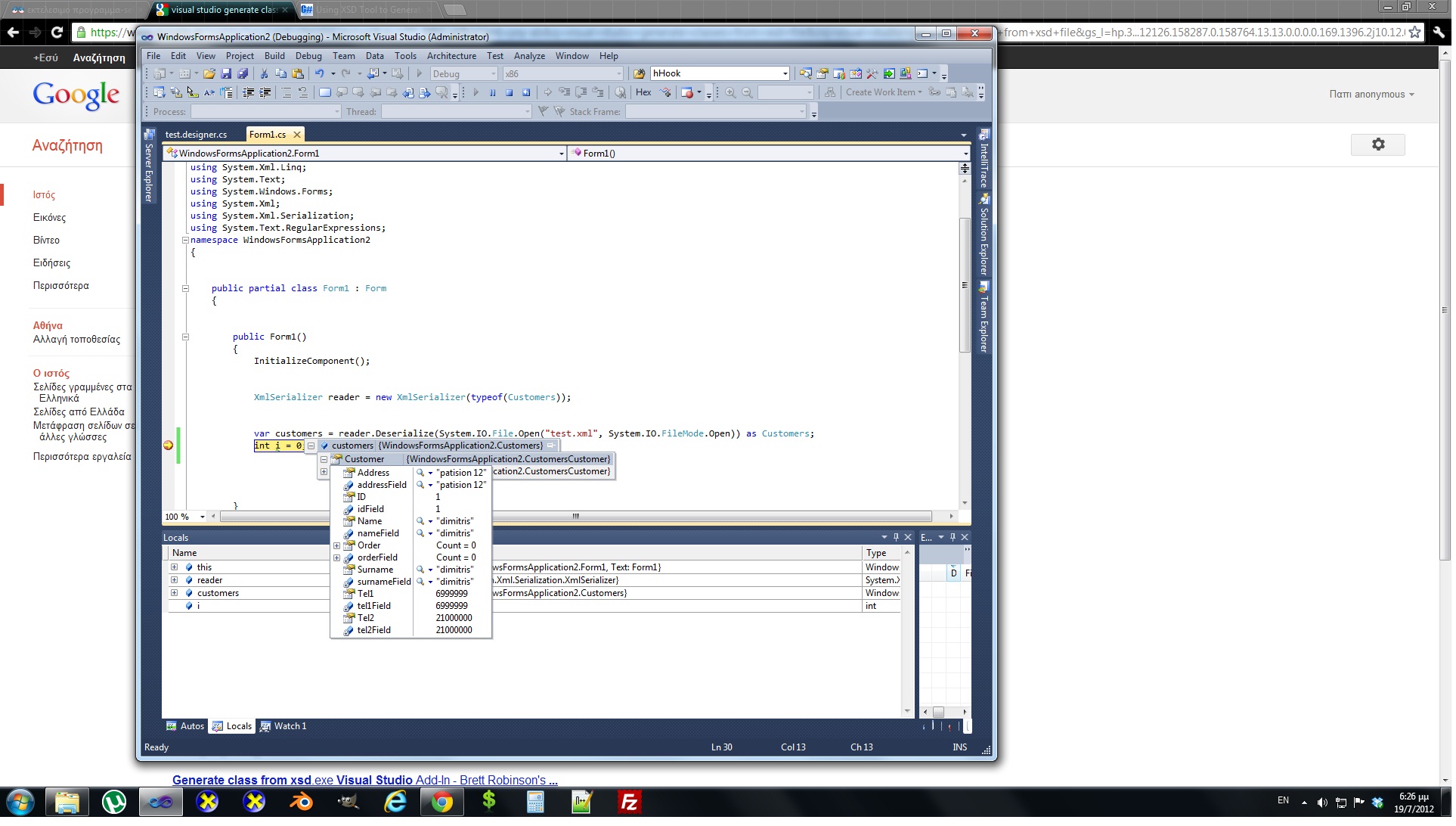The height and width of the screenshot is (826, 1456).
Task: Open 'Generate class from xsd.exe' search result
Action: 364,780
